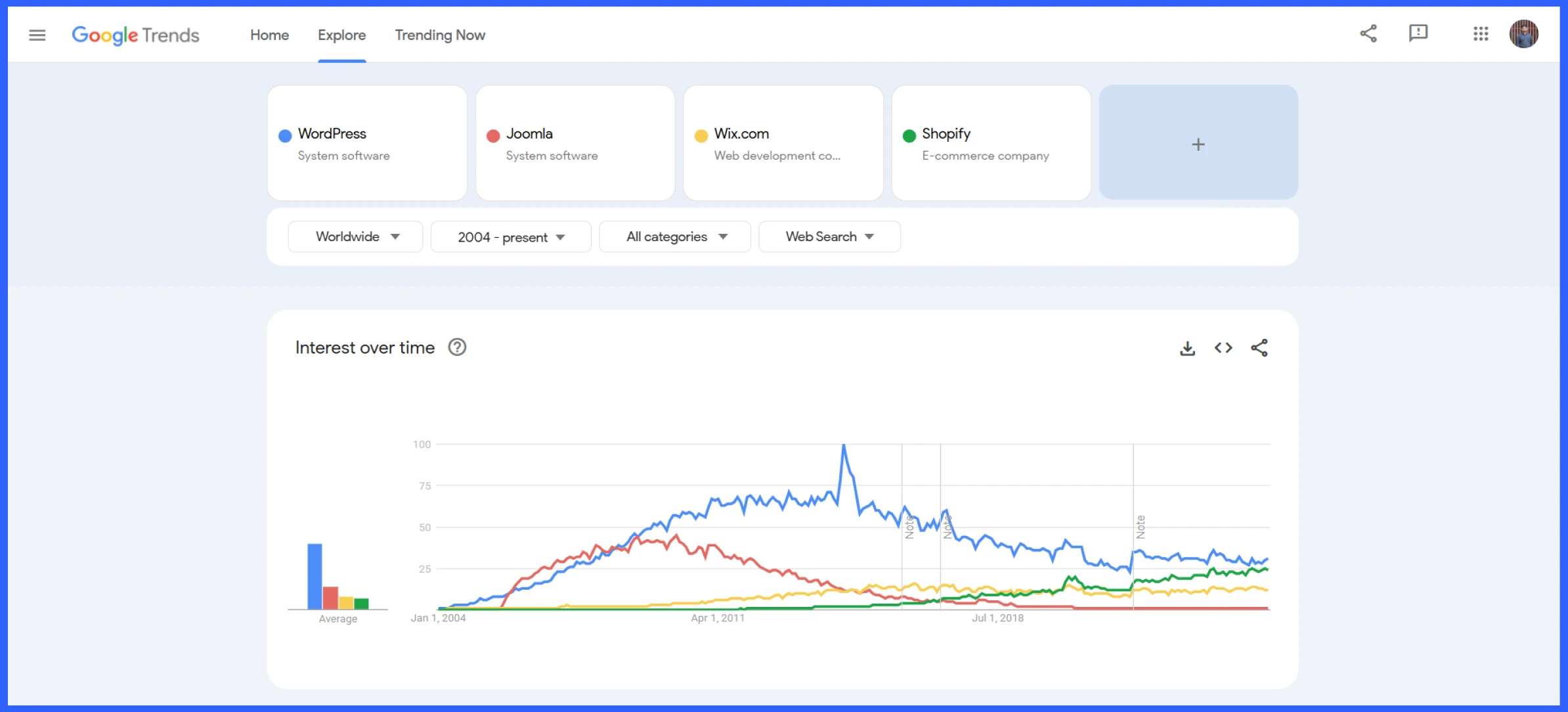This screenshot has width=1568, height=712.
Task: Click the WordPress peak at 100
Action: pos(844,446)
